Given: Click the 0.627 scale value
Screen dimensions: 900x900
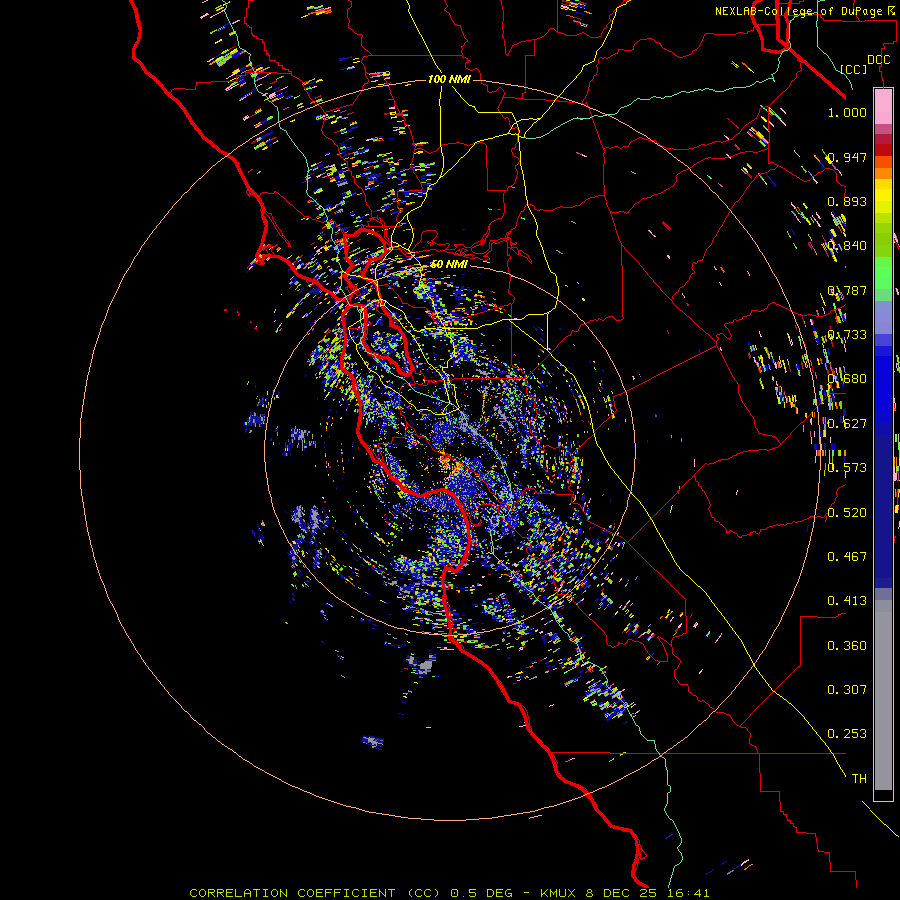Looking at the screenshot, I should click(x=847, y=424).
